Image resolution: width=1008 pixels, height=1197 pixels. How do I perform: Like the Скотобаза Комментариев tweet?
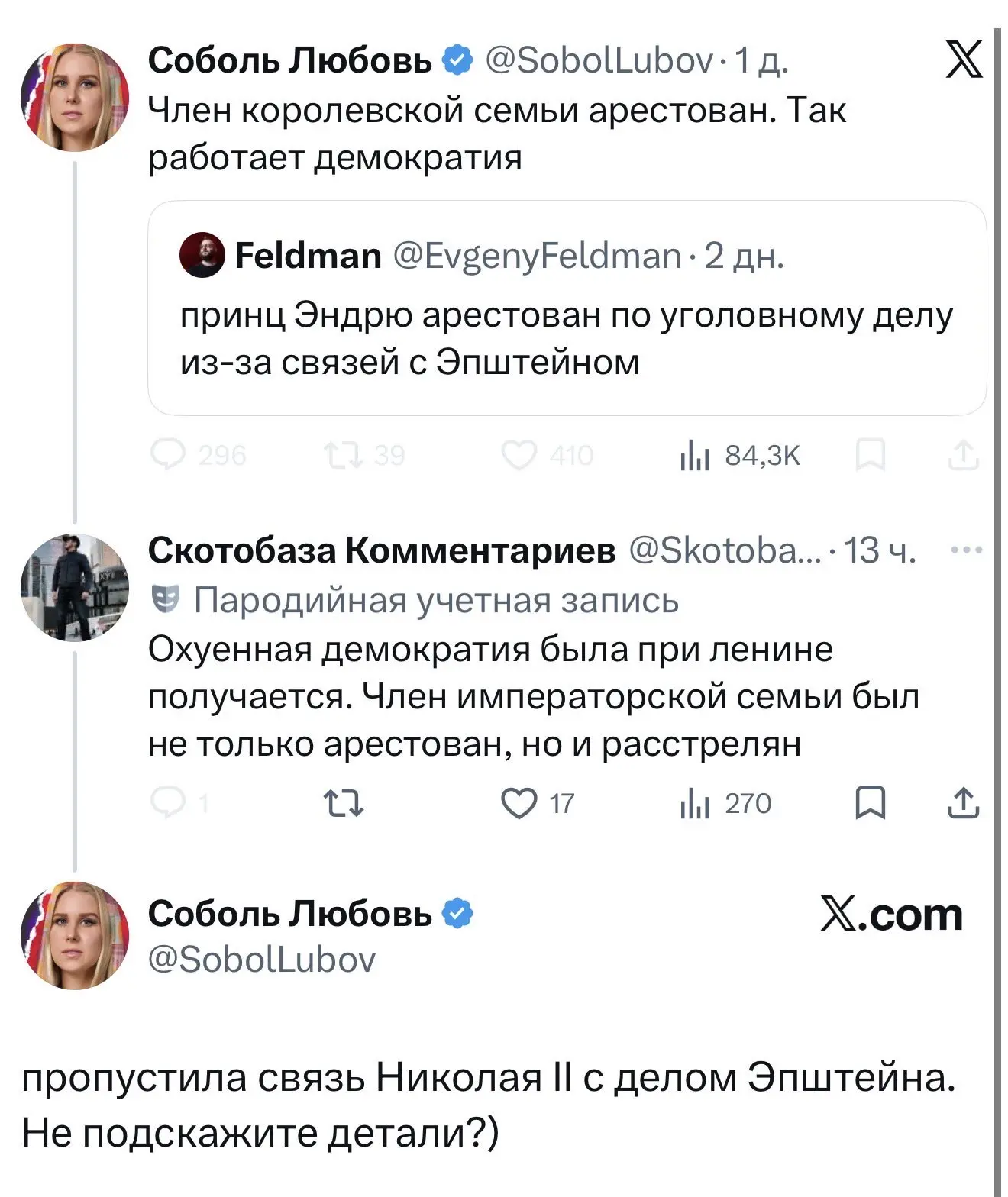tap(519, 803)
